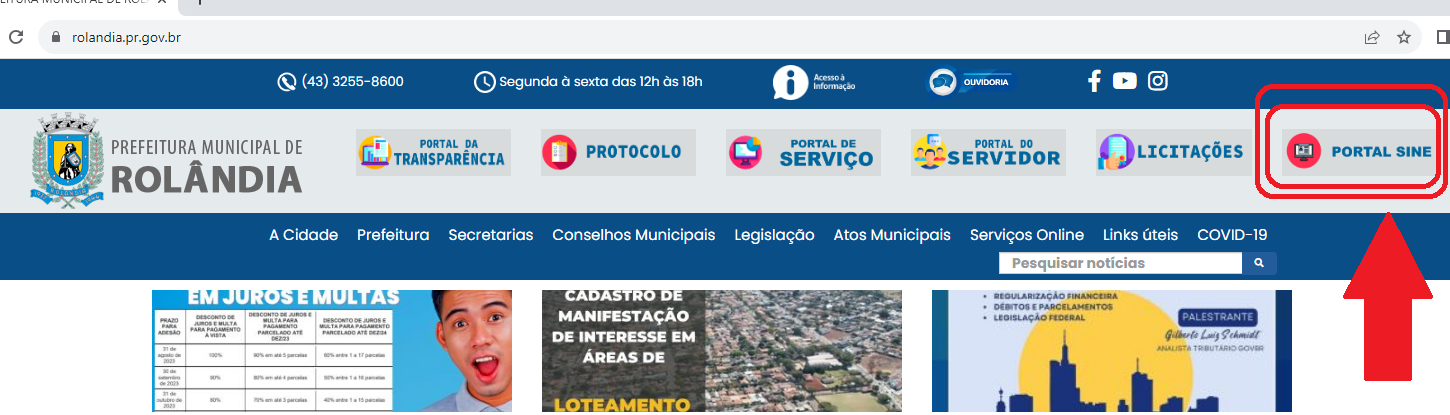The height and width of the screenshot is (415, 1450).
Task: Go to Portal de Serviço
Action: [x=803, y=152]
